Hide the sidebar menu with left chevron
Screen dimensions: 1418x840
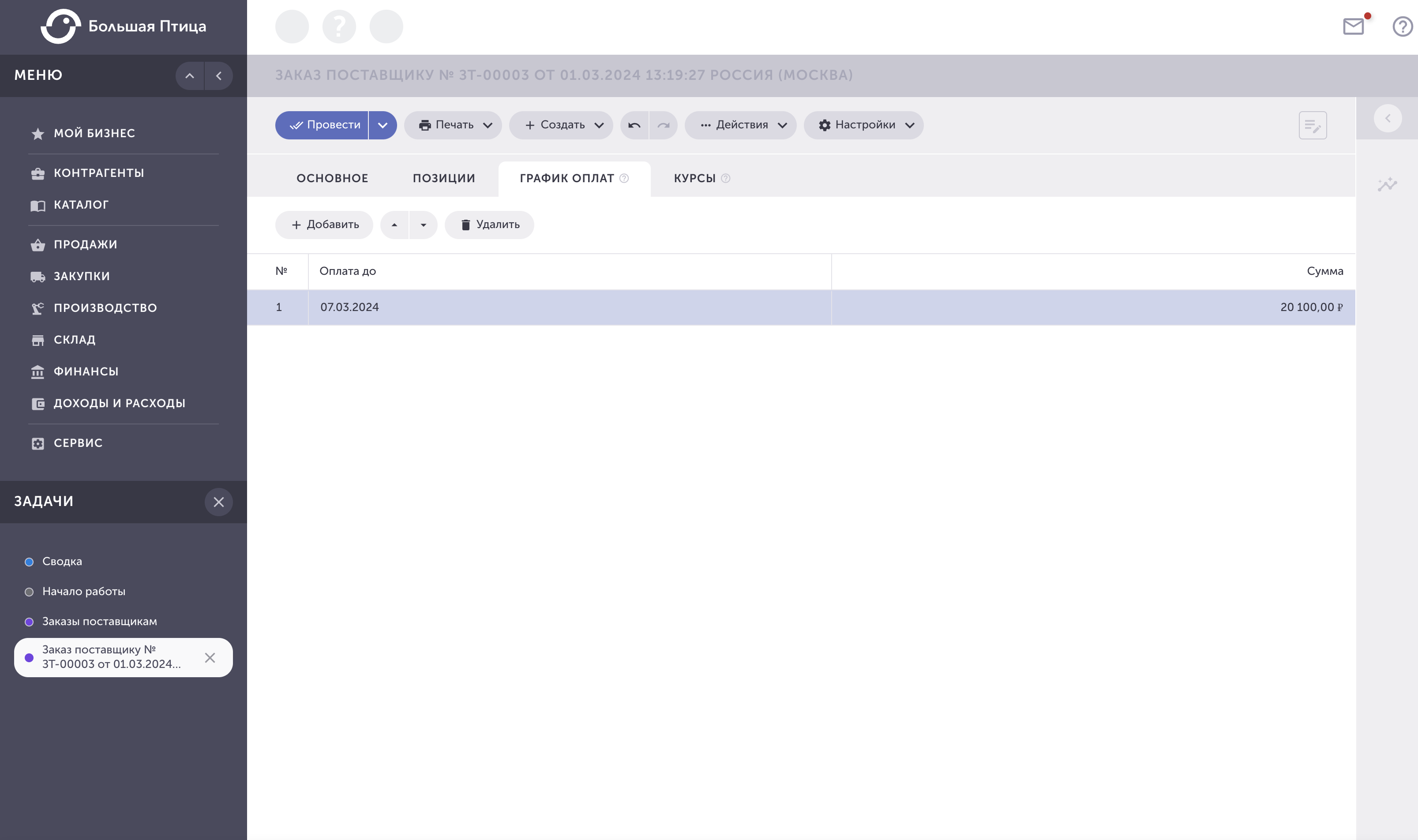[218, 76]
